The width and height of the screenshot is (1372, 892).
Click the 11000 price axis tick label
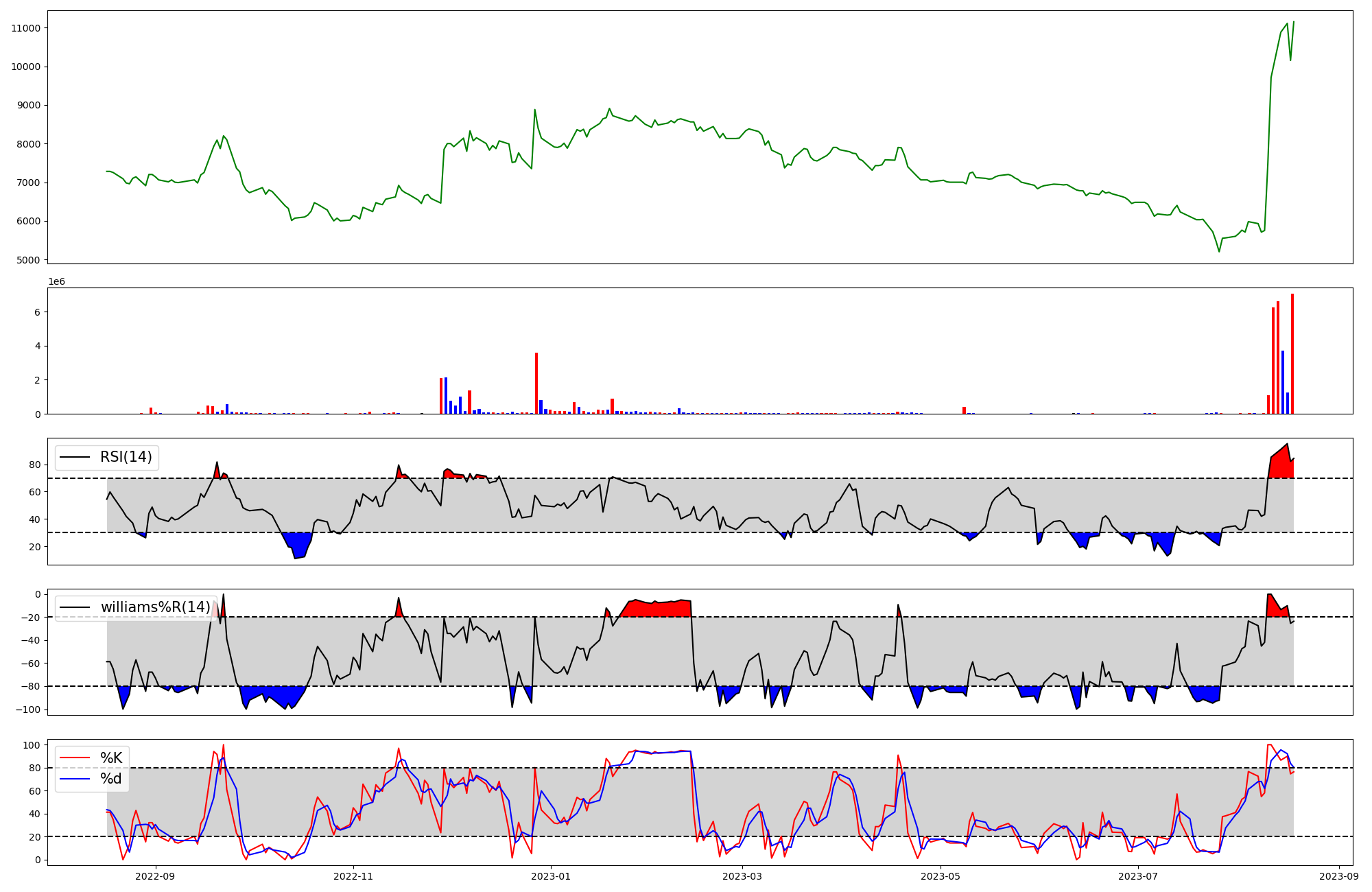(x=26, y=28)
